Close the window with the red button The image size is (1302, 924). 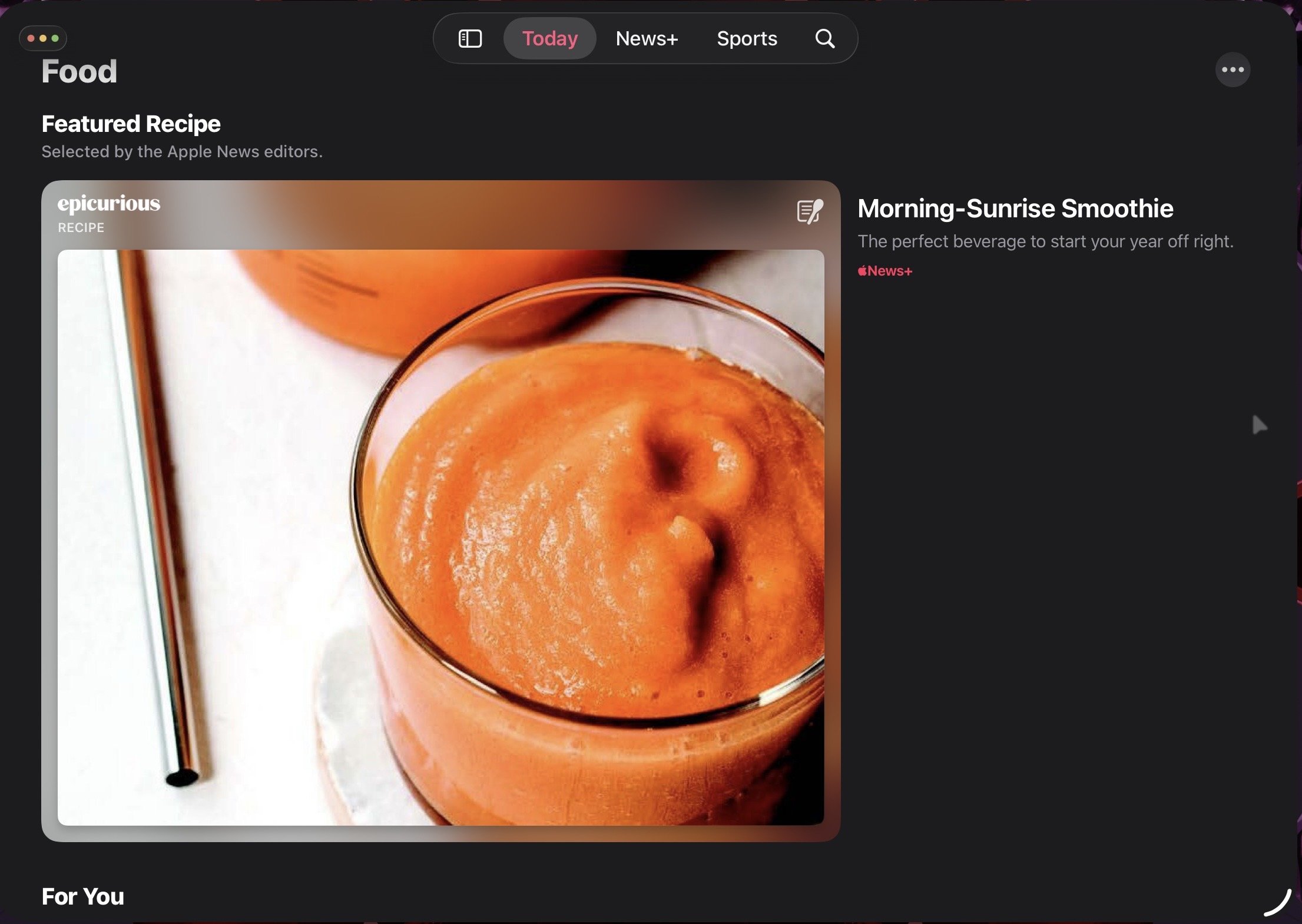pyautogui.click(x=31, y=38)
